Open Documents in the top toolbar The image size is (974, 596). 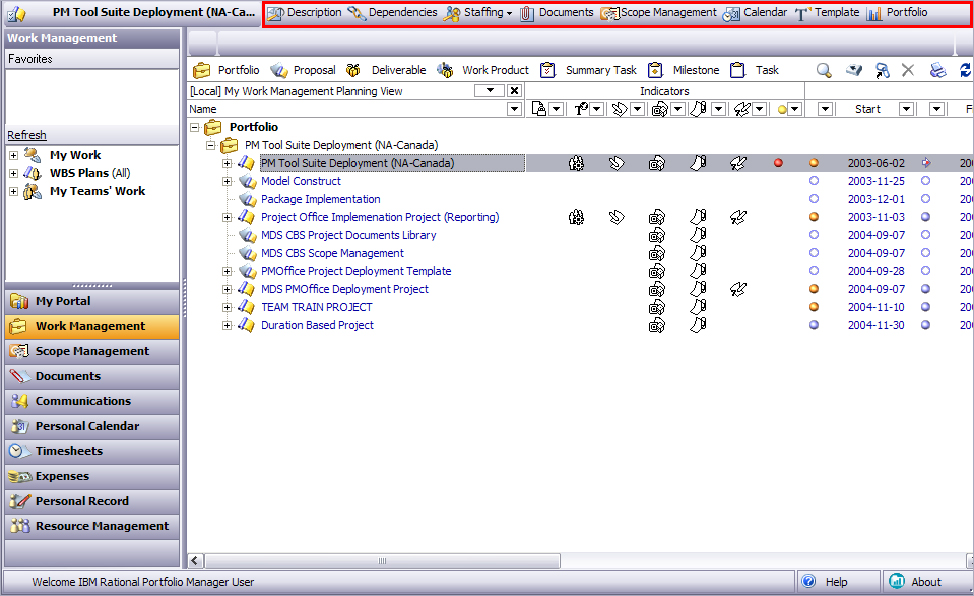tap(557, 12)
